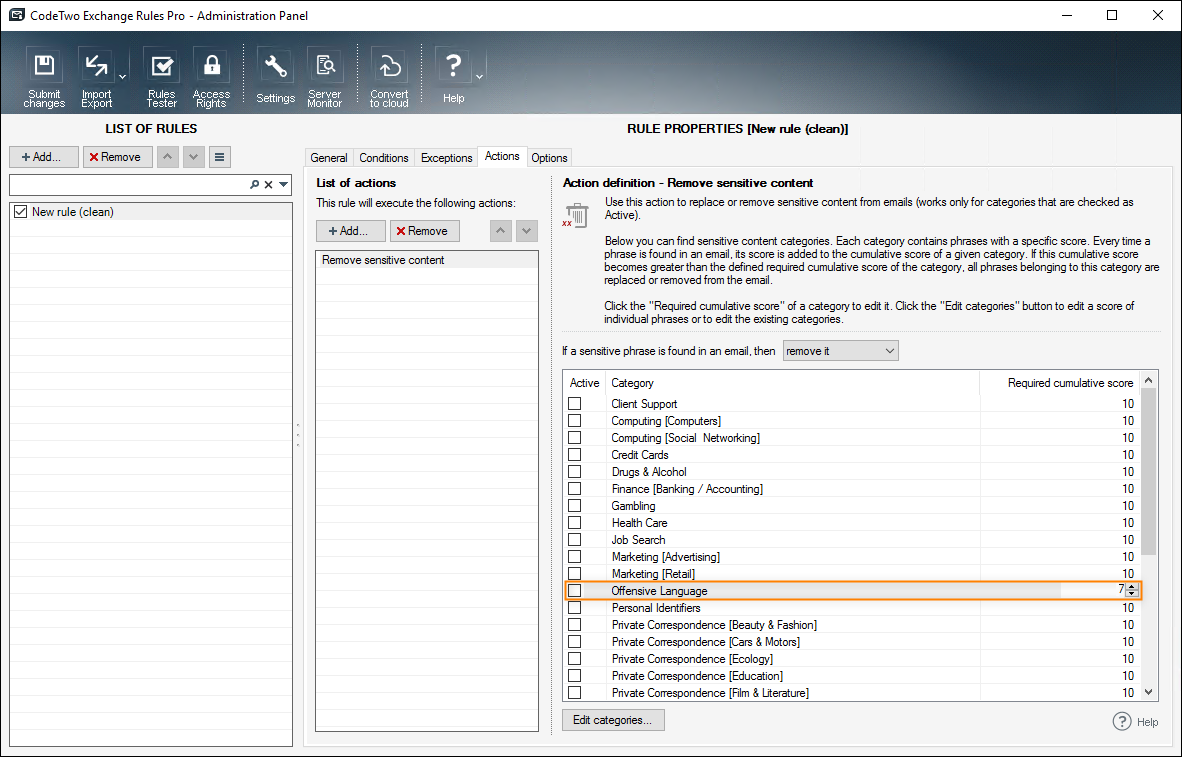Open the Help question mark icon
This screenshot has height=757, width=1182.
(x=453, y=77)
